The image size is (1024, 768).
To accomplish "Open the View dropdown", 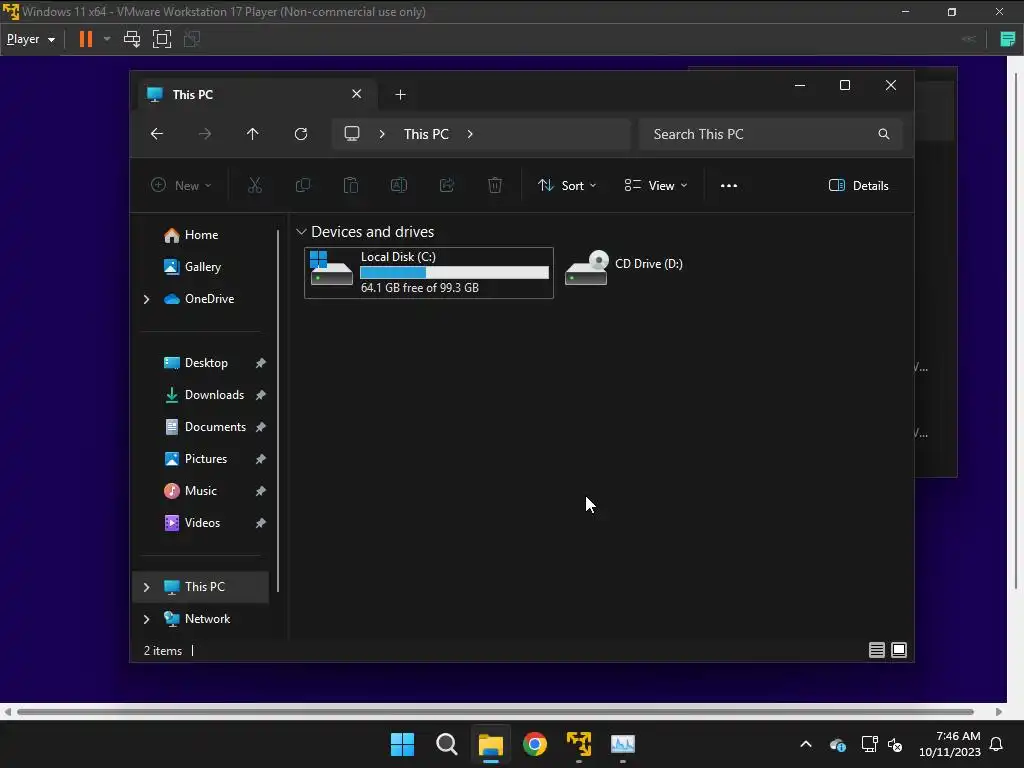I will pos(656,185).
